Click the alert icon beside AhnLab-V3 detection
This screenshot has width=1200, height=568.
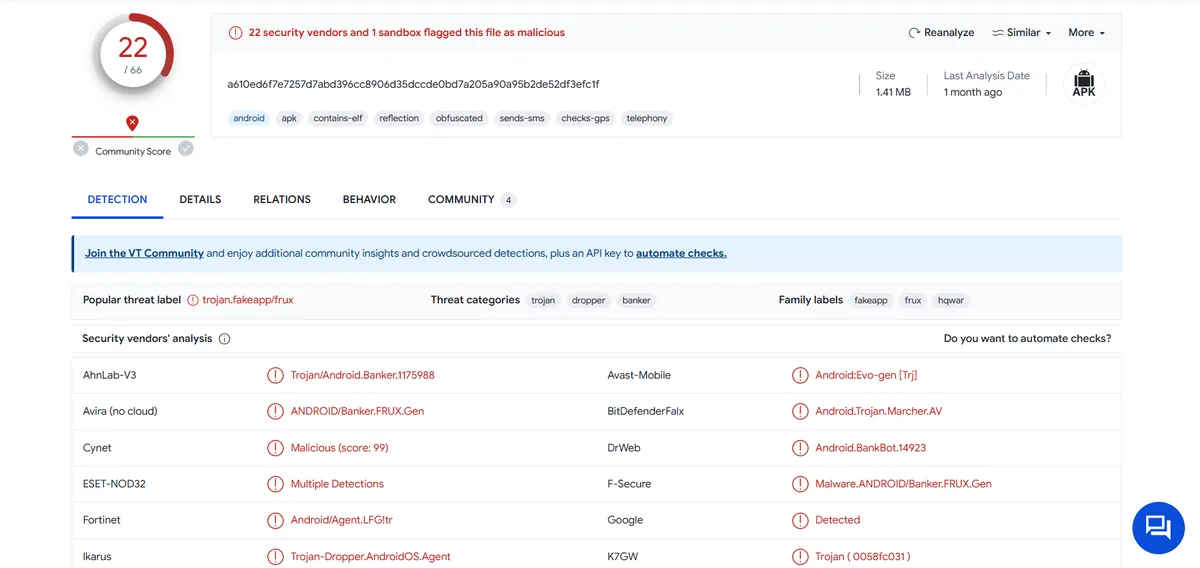coord(275,376)
